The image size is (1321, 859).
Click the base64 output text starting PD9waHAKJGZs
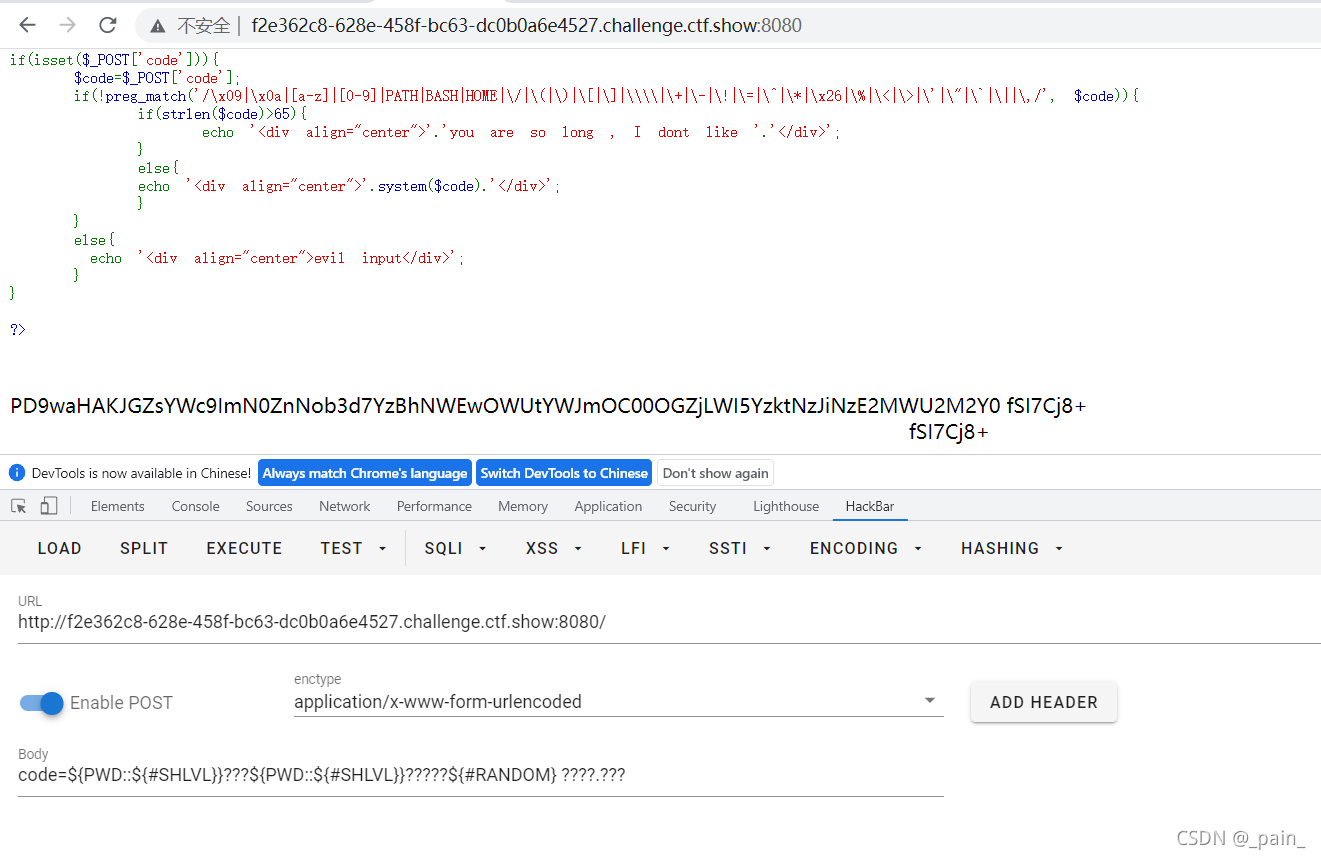click(x=548, y=406)
